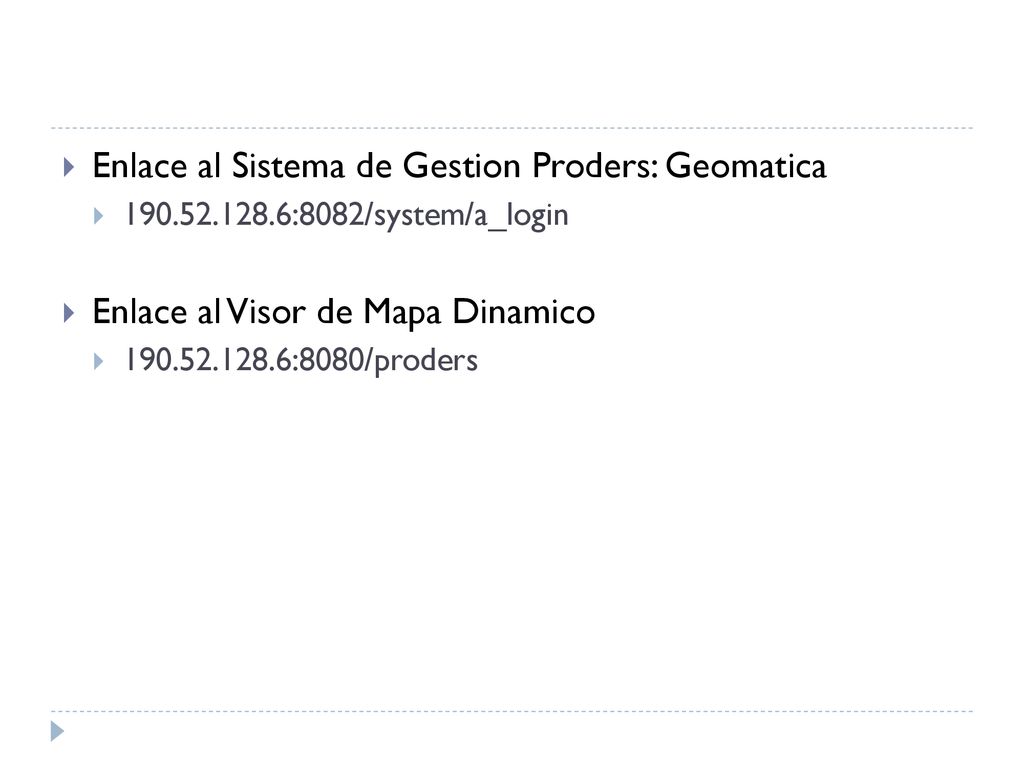Click the word Dinamico in the second heading

(x=524, y=312)
